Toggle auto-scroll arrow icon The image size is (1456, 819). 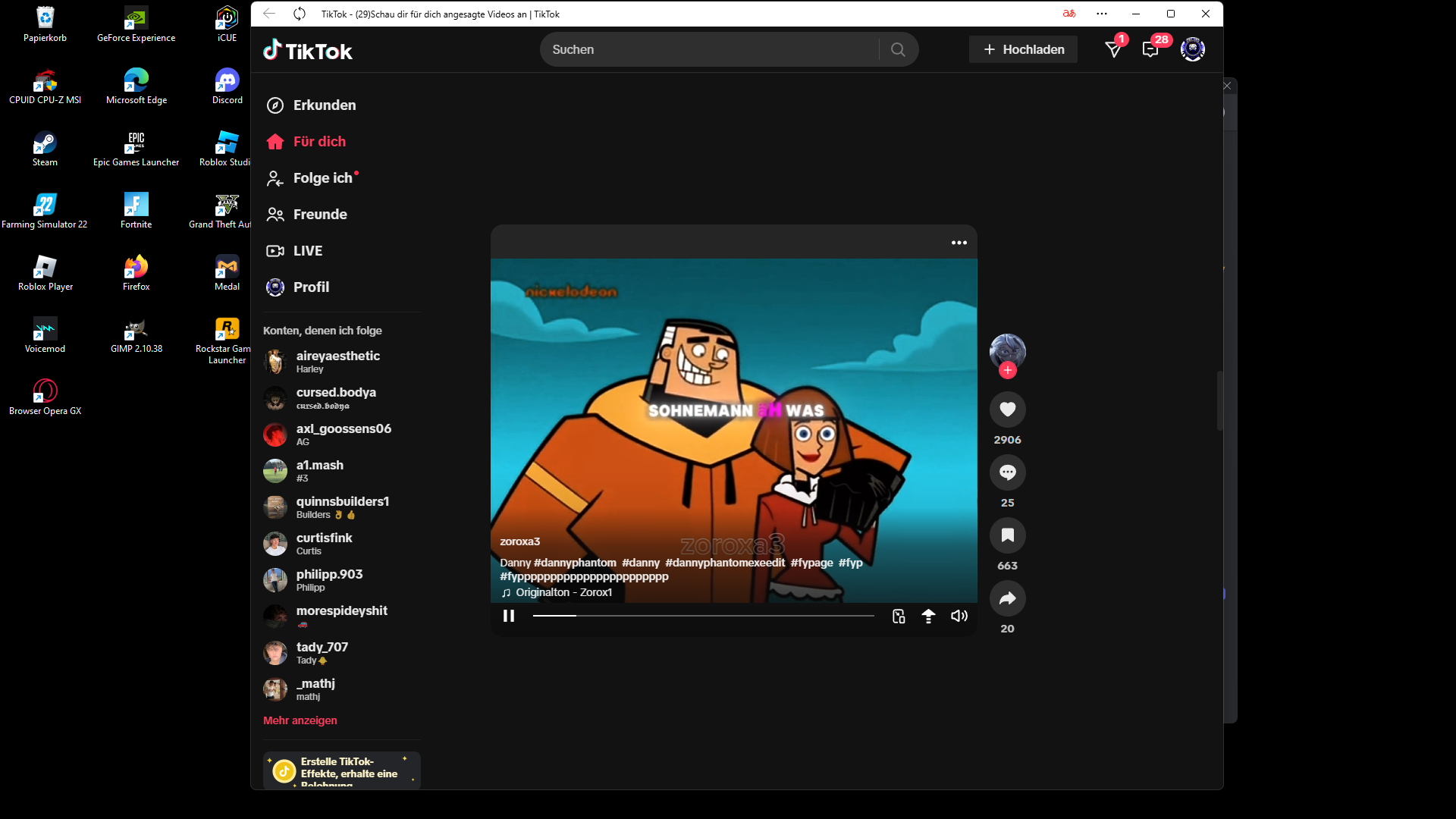[x=928, y=616]
